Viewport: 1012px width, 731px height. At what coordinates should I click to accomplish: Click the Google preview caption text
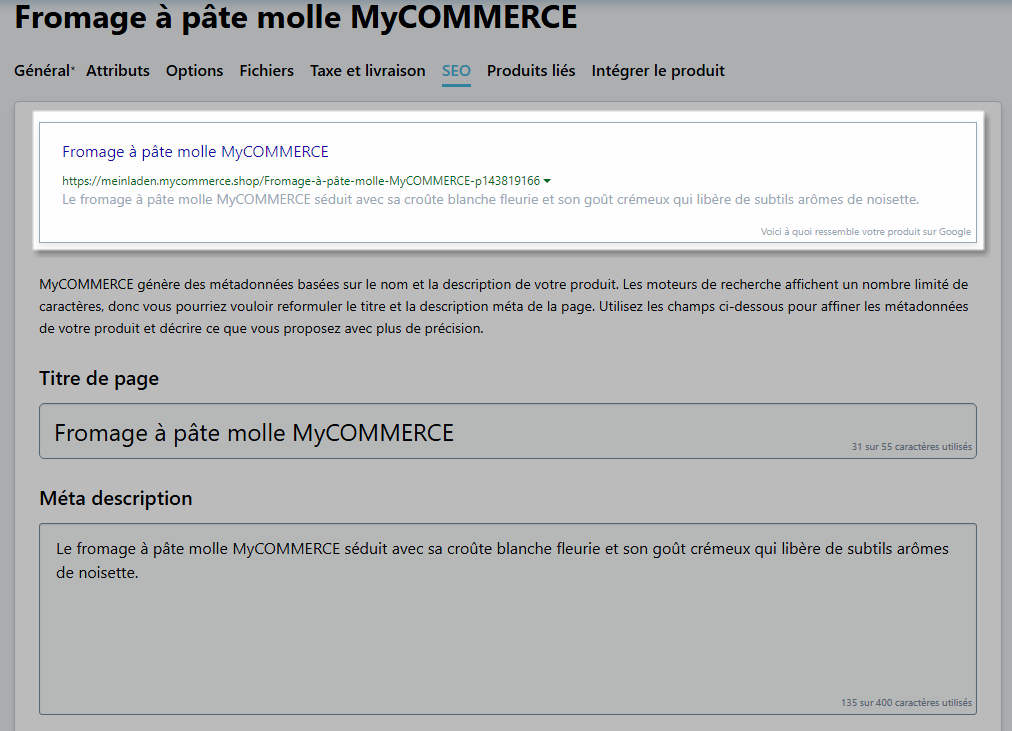(x=865, y=232)
